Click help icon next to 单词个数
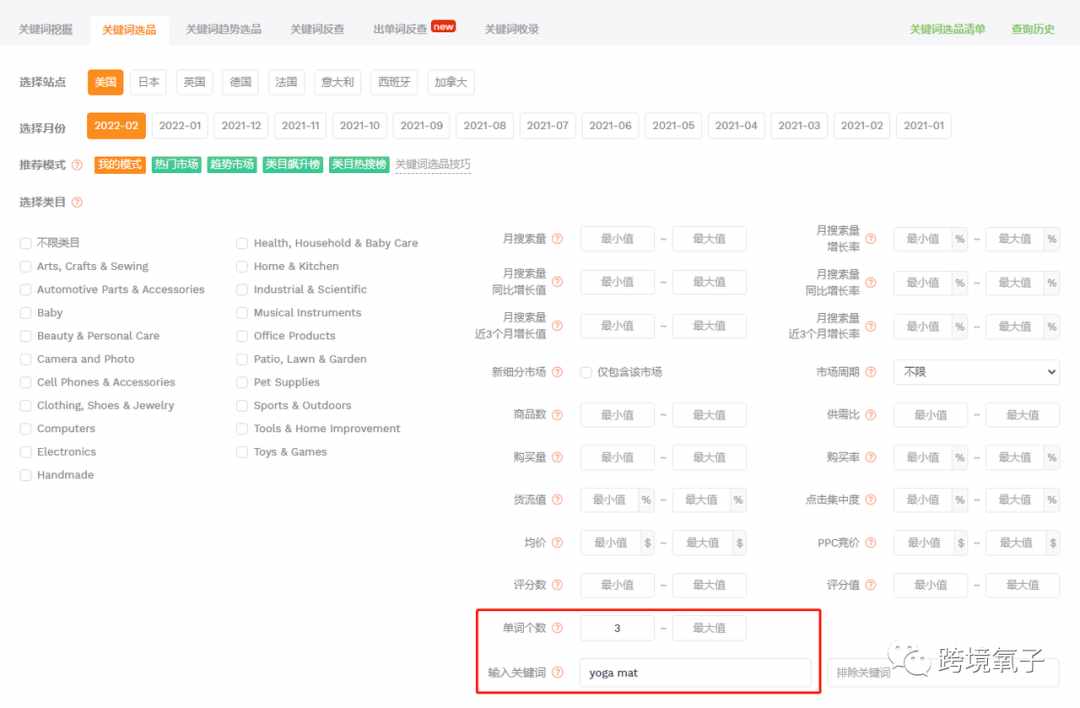The image size is (1080, 708). [557, 627]
